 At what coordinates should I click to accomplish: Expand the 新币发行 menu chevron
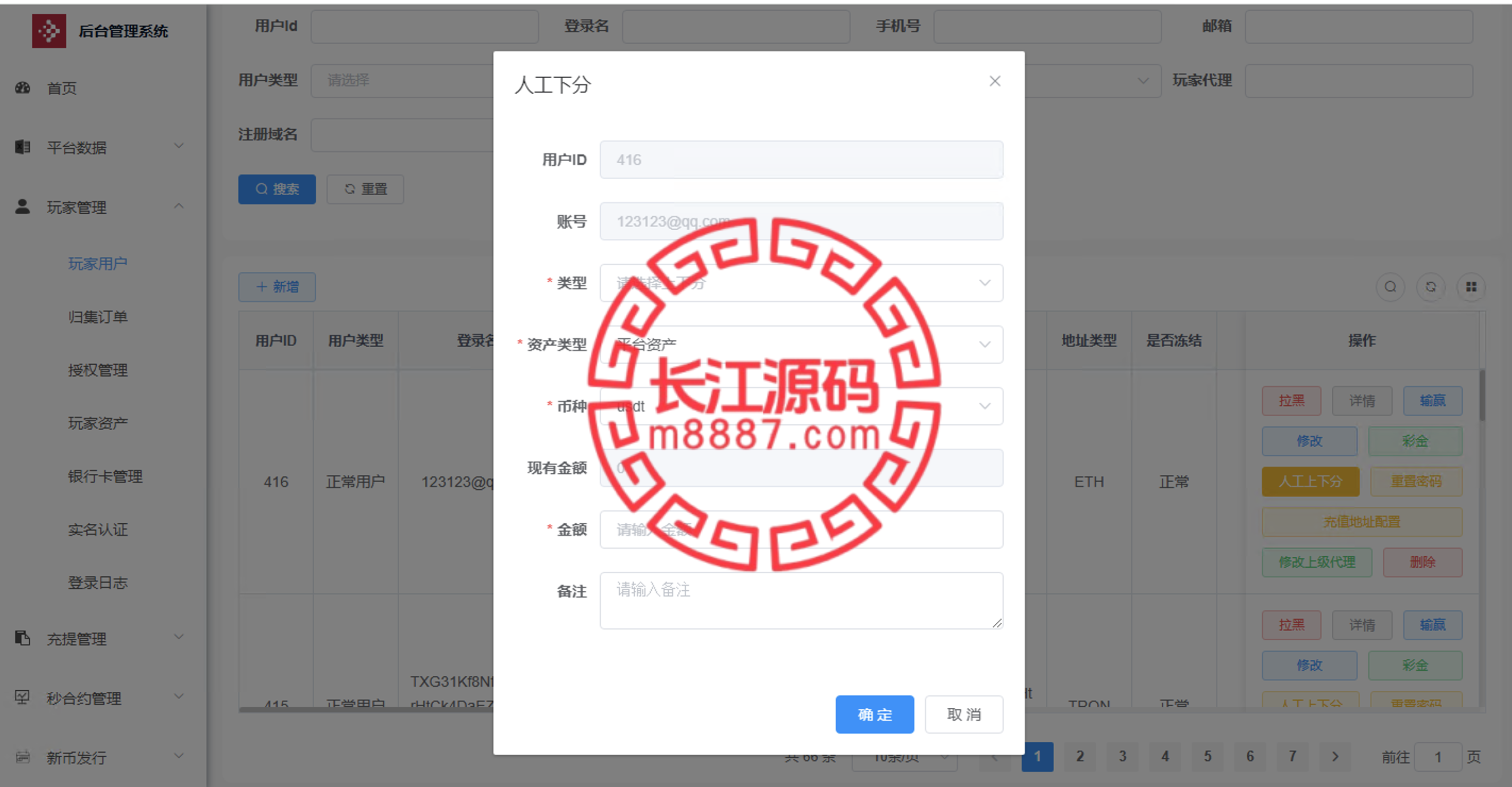[x=179, y=755]
